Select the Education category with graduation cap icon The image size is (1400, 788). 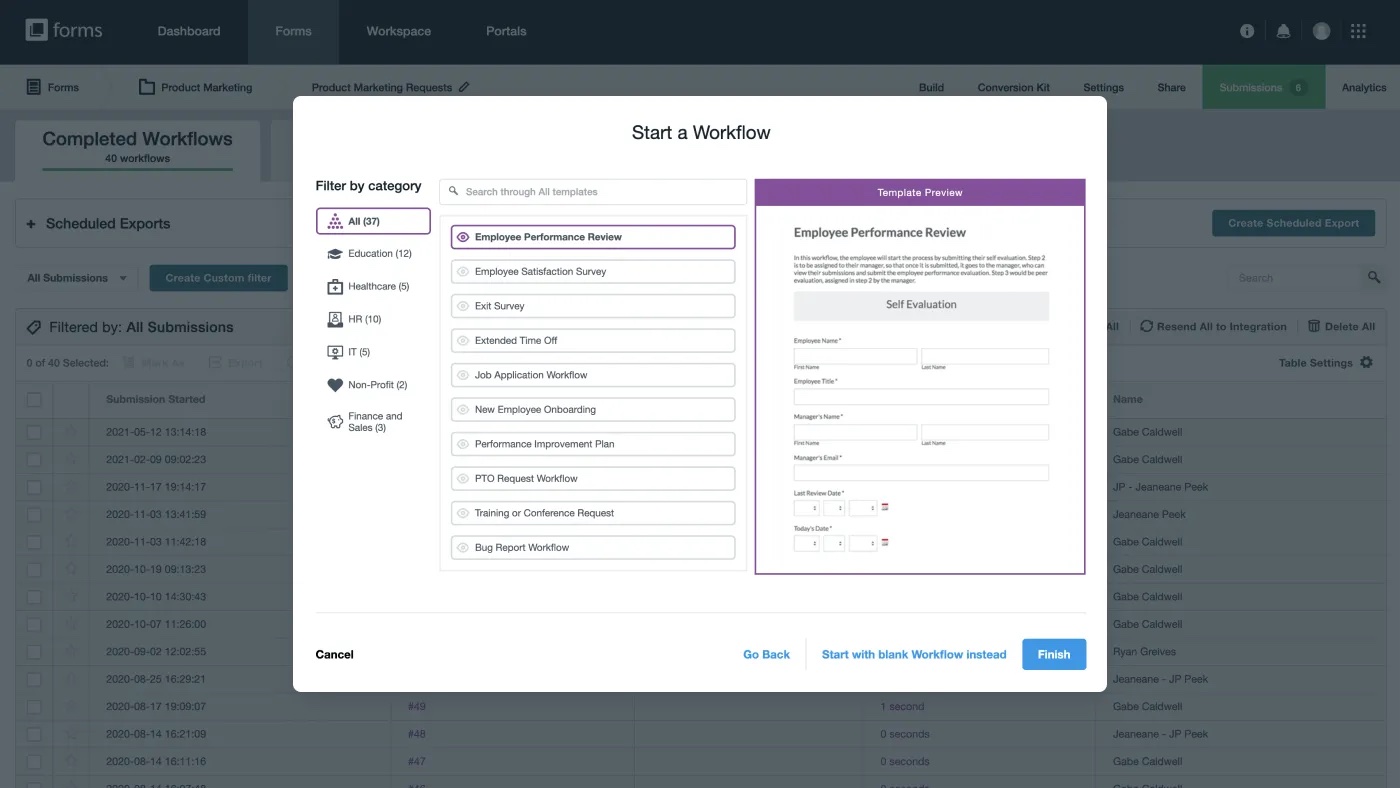(334, 253)
